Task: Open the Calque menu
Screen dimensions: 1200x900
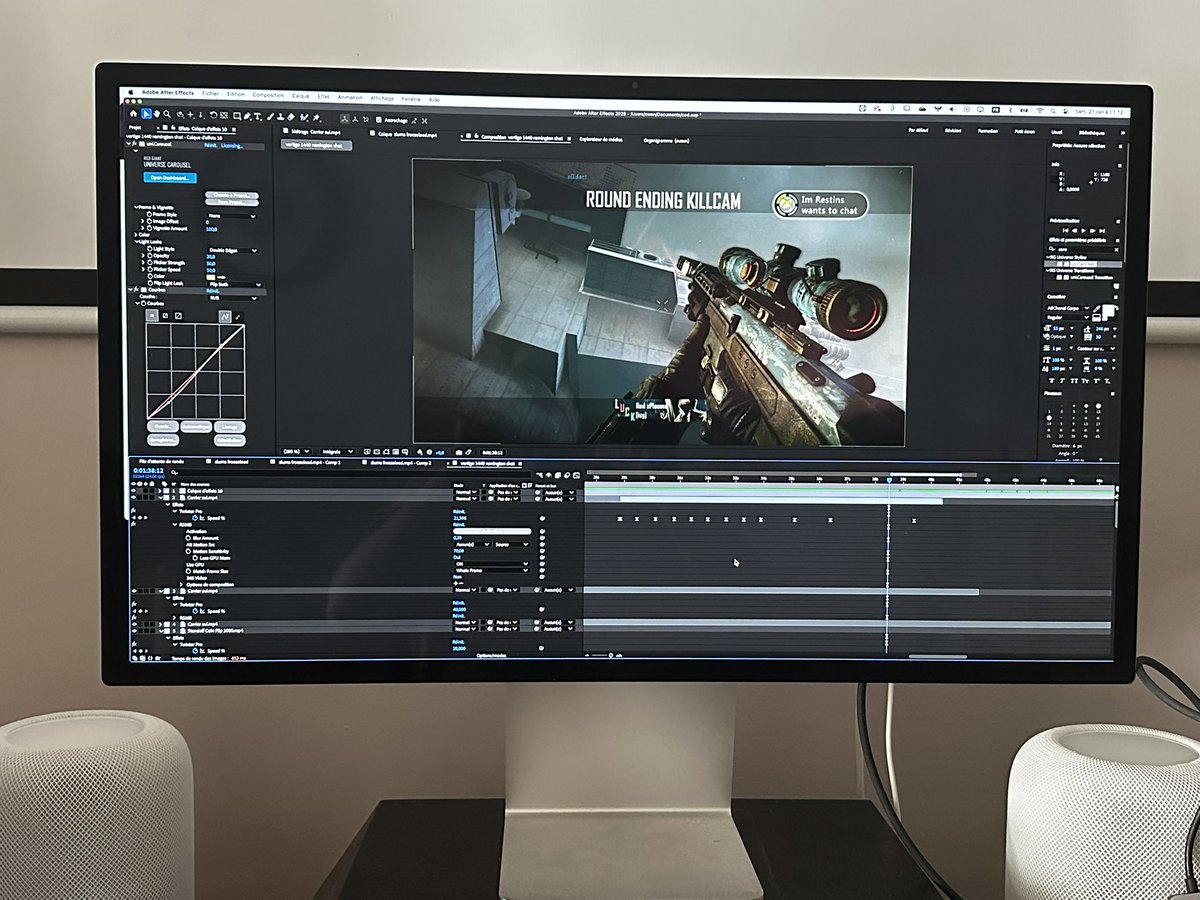Action: [x=300, y=96]
